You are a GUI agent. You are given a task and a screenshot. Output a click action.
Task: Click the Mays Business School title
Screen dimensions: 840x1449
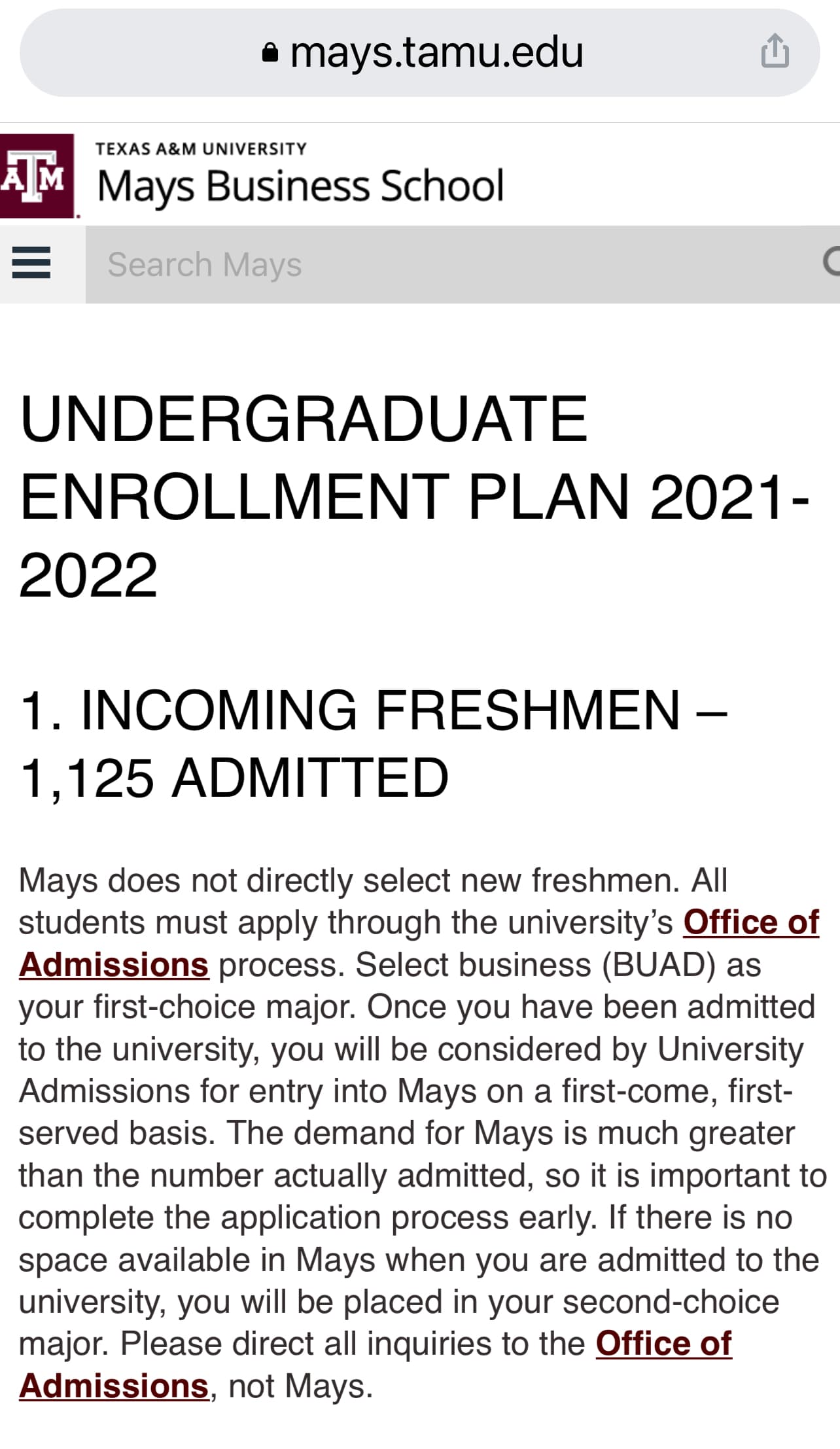point(300,186)
